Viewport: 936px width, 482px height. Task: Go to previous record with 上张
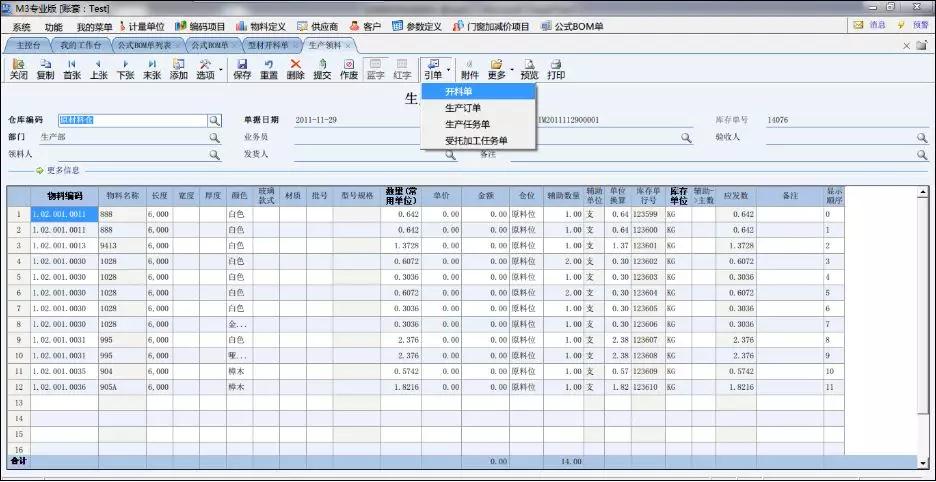tap(98, 70)
